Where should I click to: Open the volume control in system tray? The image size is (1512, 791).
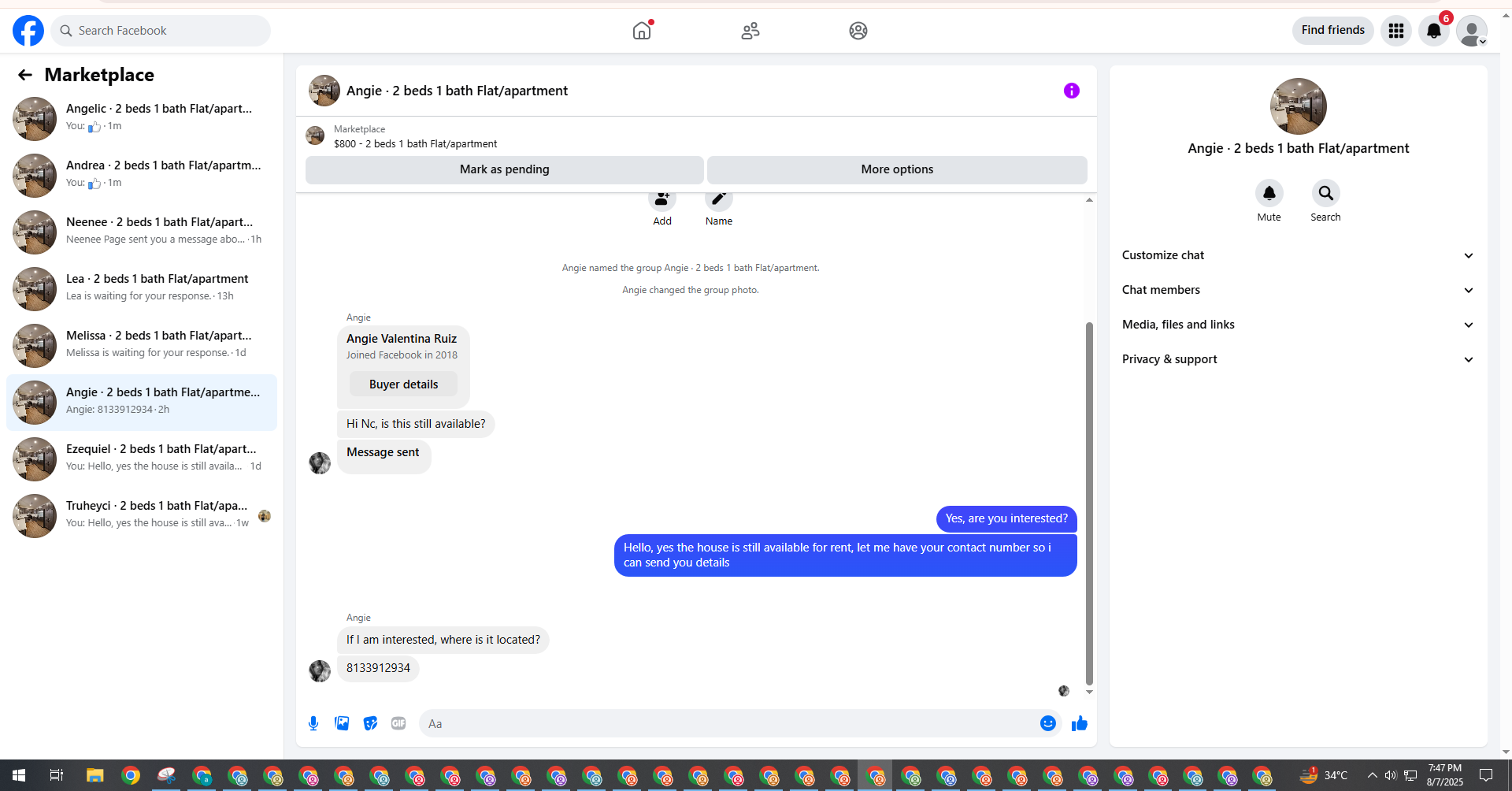coord(1391,776)
